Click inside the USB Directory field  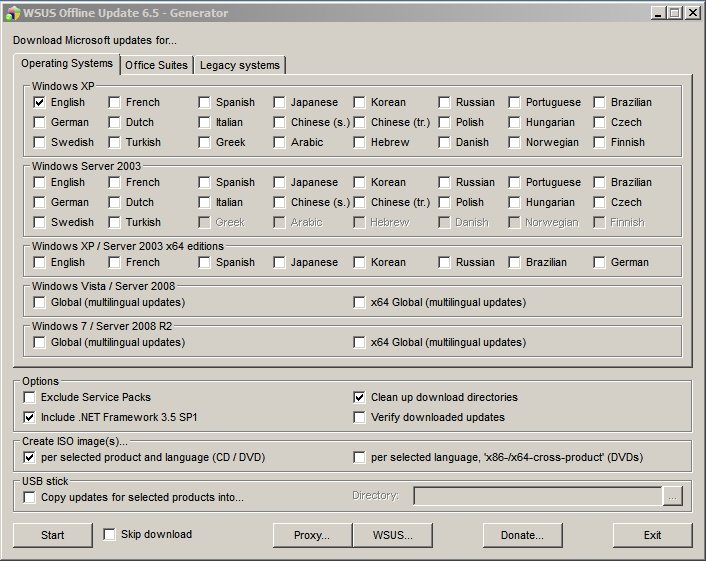(x=538, y=496)
